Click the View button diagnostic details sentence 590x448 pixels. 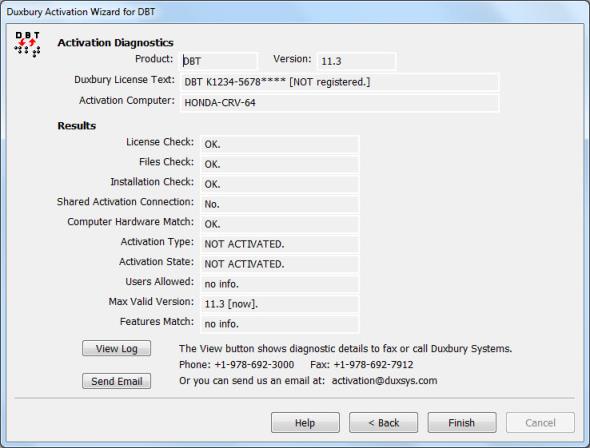coord(345,349)
